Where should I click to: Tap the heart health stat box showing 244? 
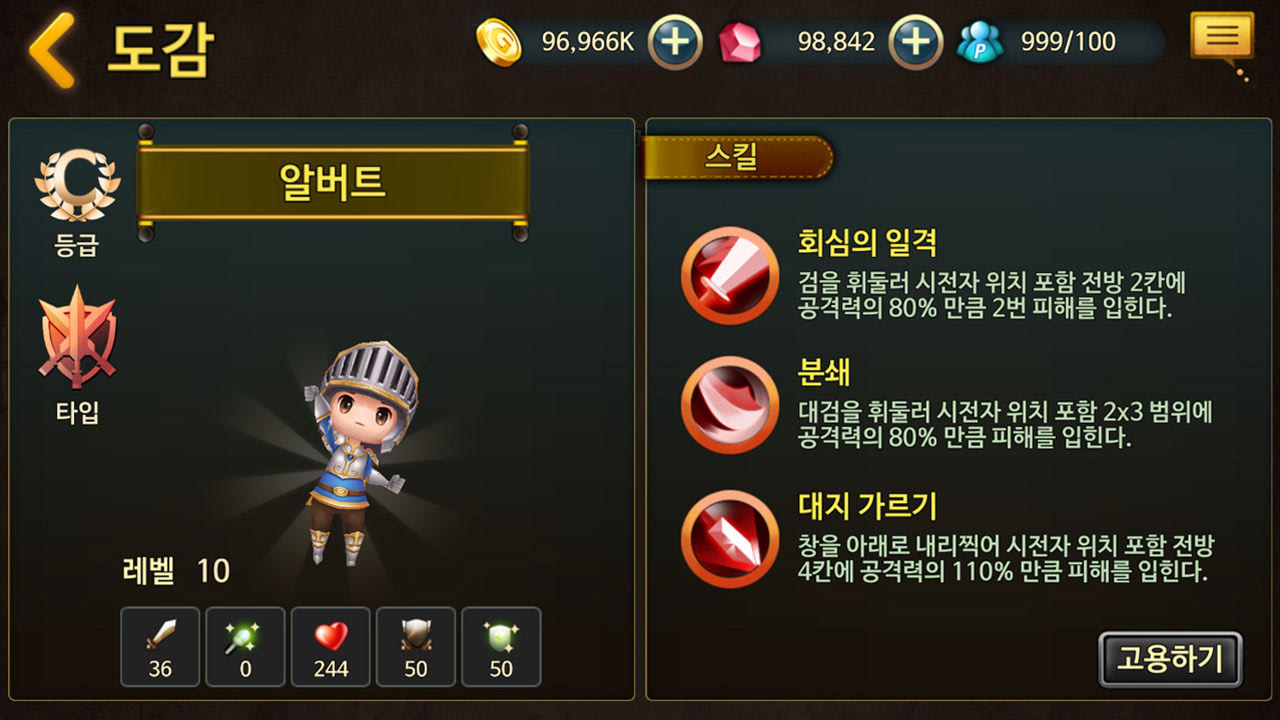coord(331,647)
